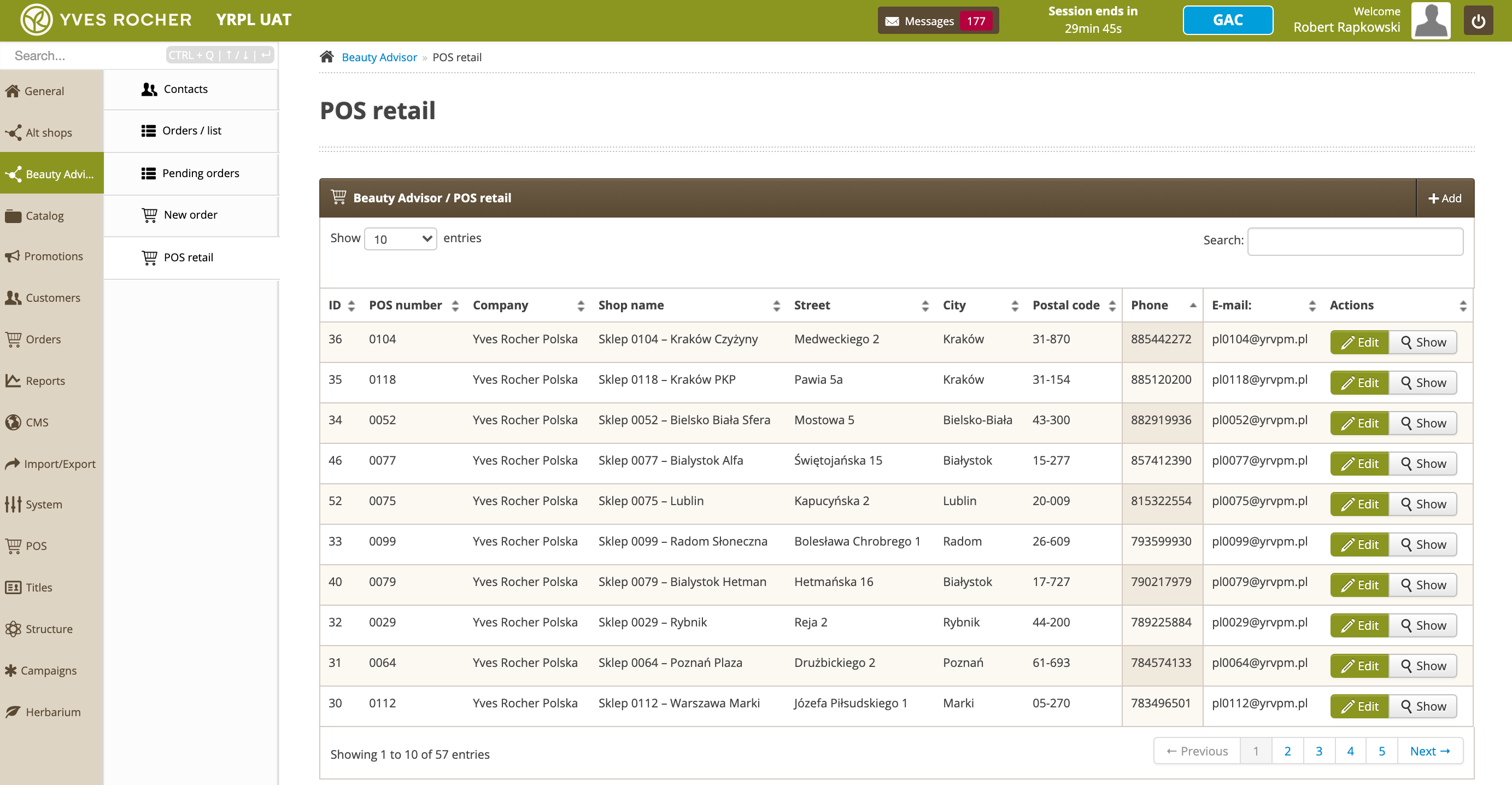1512x785 pixels.
Task: Click the Orders cart icon in sidebar
Action: coord(13,339)
